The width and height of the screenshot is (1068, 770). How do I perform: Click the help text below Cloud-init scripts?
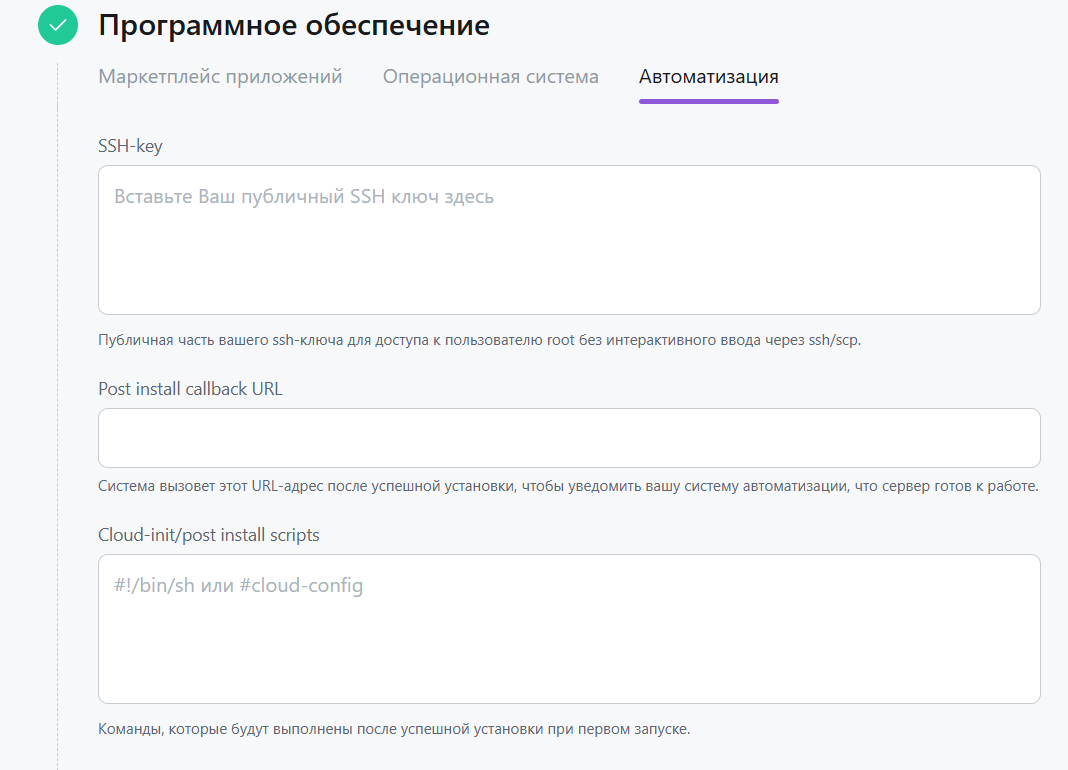click(x=394, y=728)
